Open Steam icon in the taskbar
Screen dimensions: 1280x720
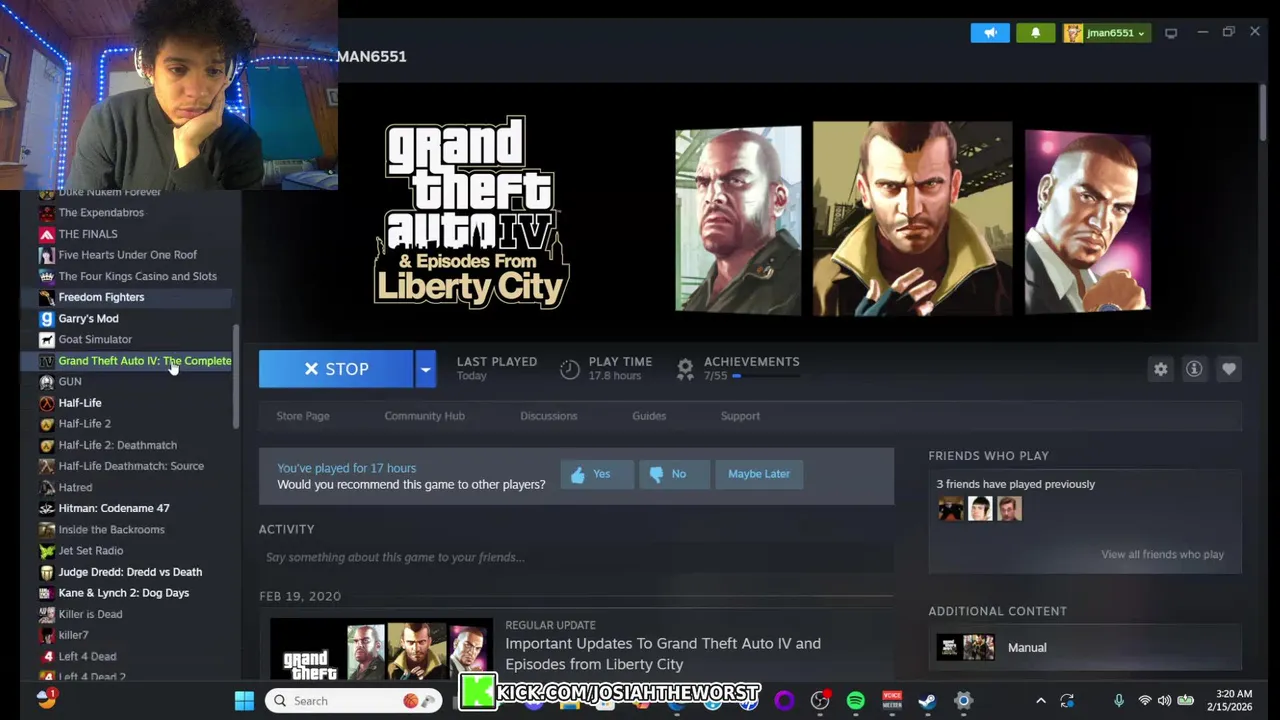[927, 701]
